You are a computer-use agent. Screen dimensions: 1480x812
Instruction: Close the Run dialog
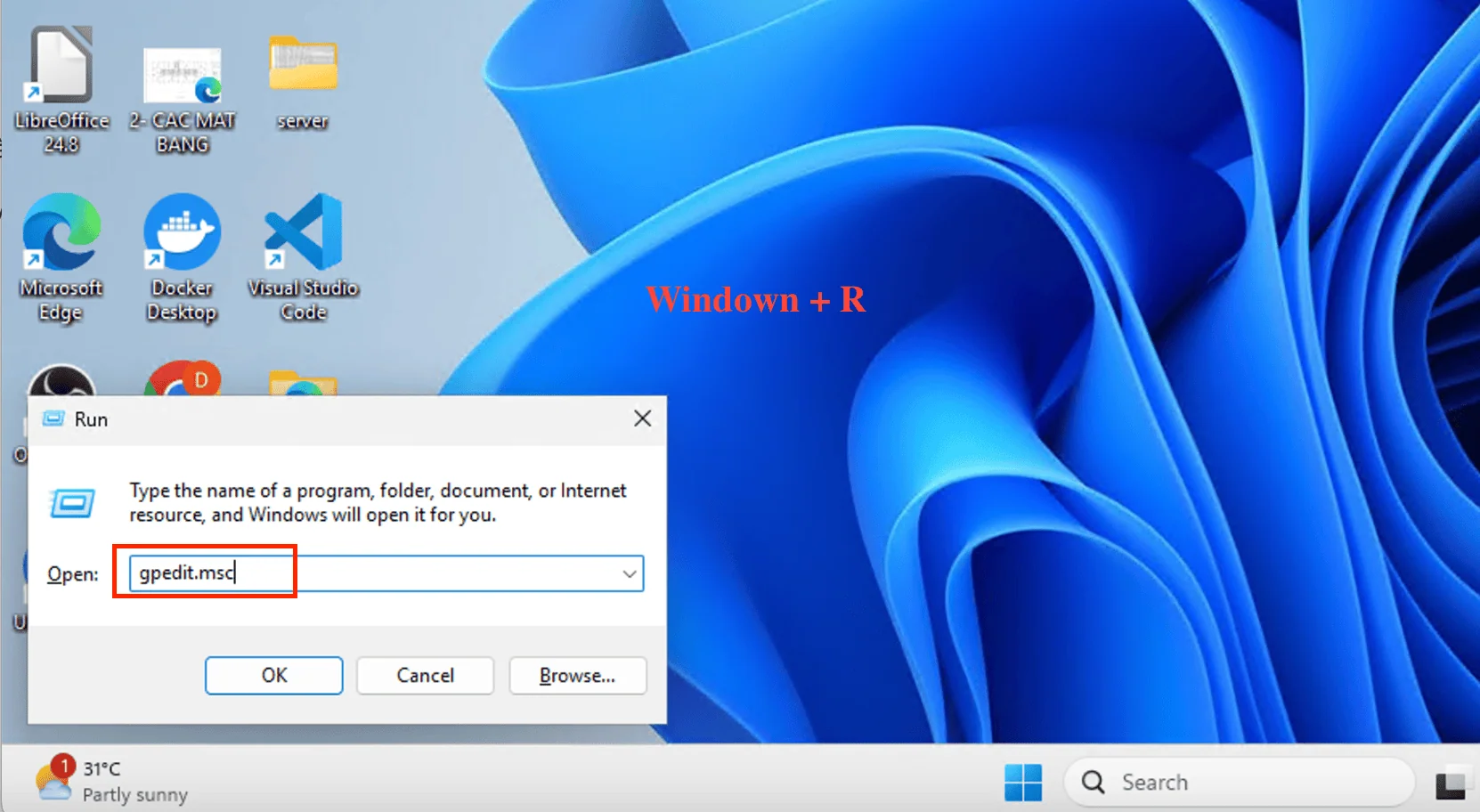click(x=642, y=418)
